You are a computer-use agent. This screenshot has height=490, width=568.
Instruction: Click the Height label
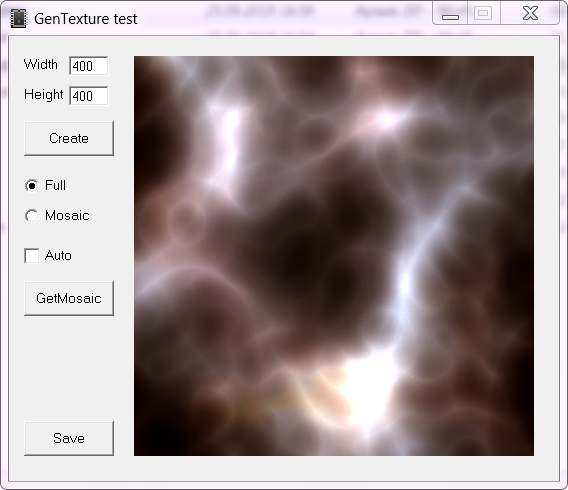43,95
